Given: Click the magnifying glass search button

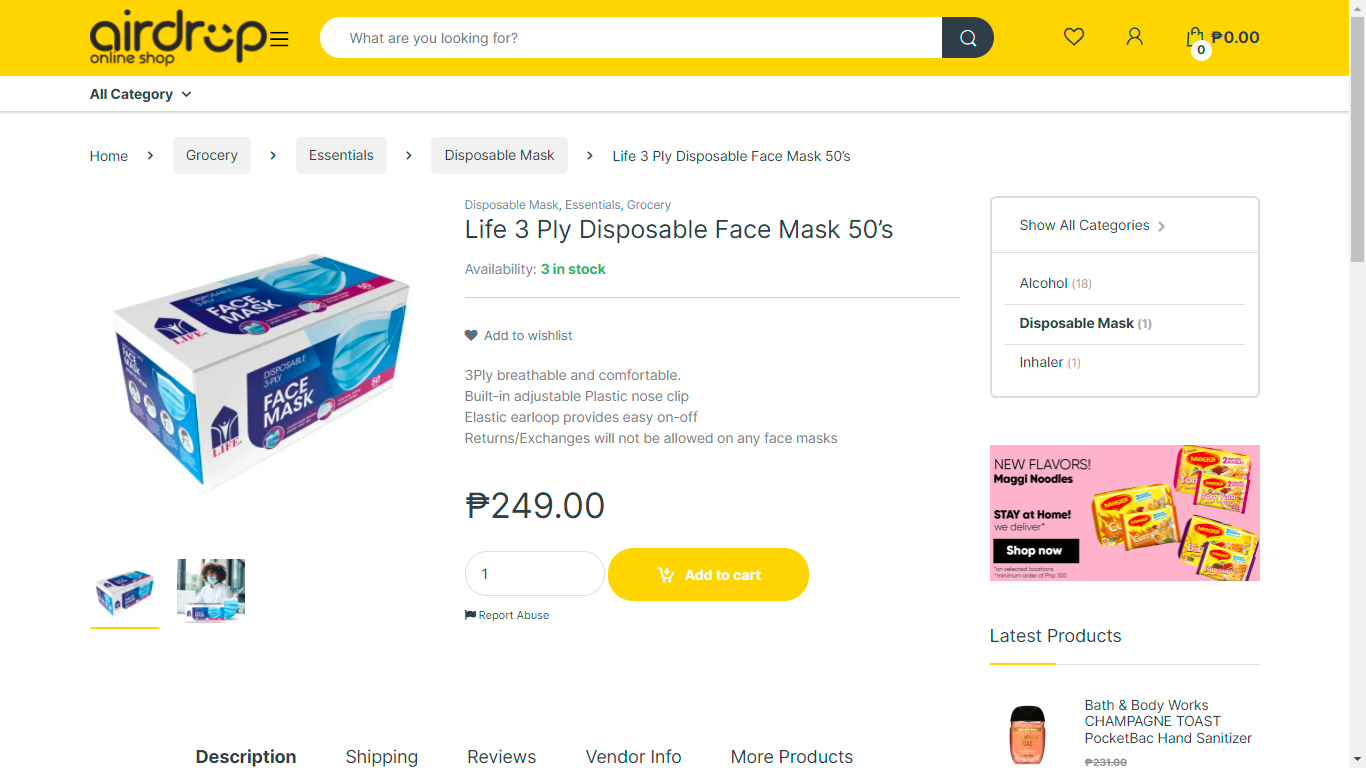Looking at the screenshot, I should pos(967,38).
